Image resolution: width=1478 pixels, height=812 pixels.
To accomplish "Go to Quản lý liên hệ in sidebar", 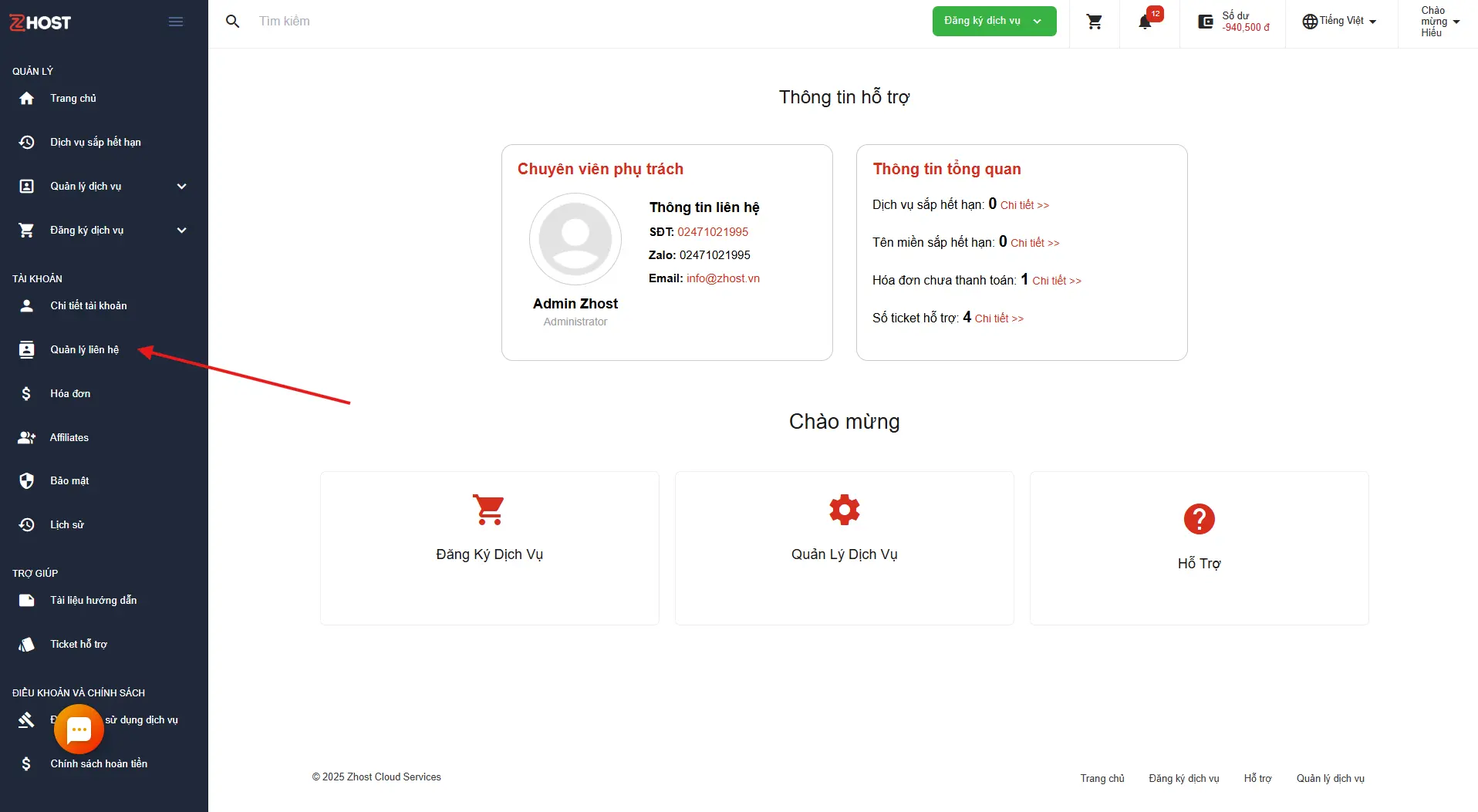I will tap(84, 350).
